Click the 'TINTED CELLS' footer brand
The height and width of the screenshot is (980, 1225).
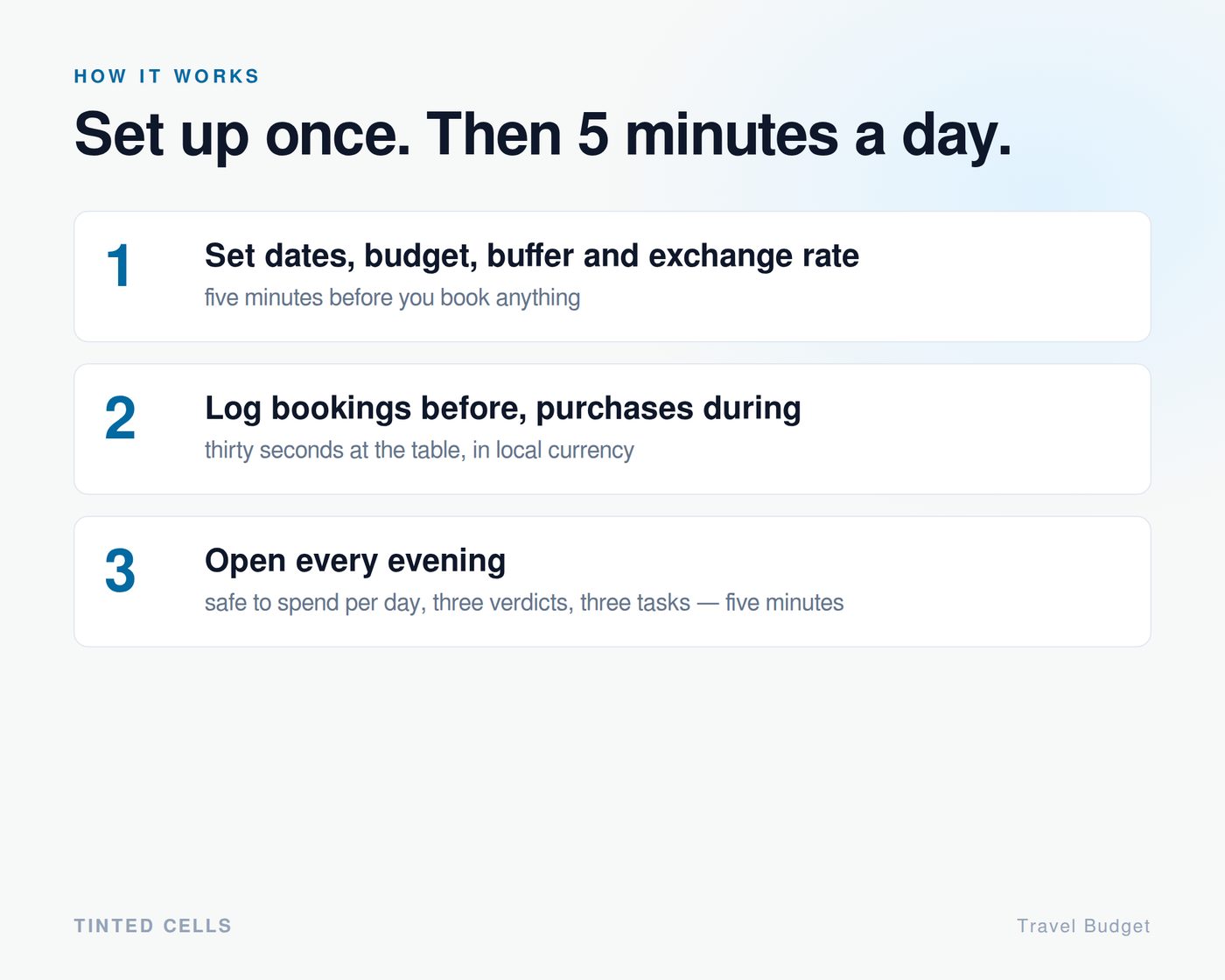153,926
